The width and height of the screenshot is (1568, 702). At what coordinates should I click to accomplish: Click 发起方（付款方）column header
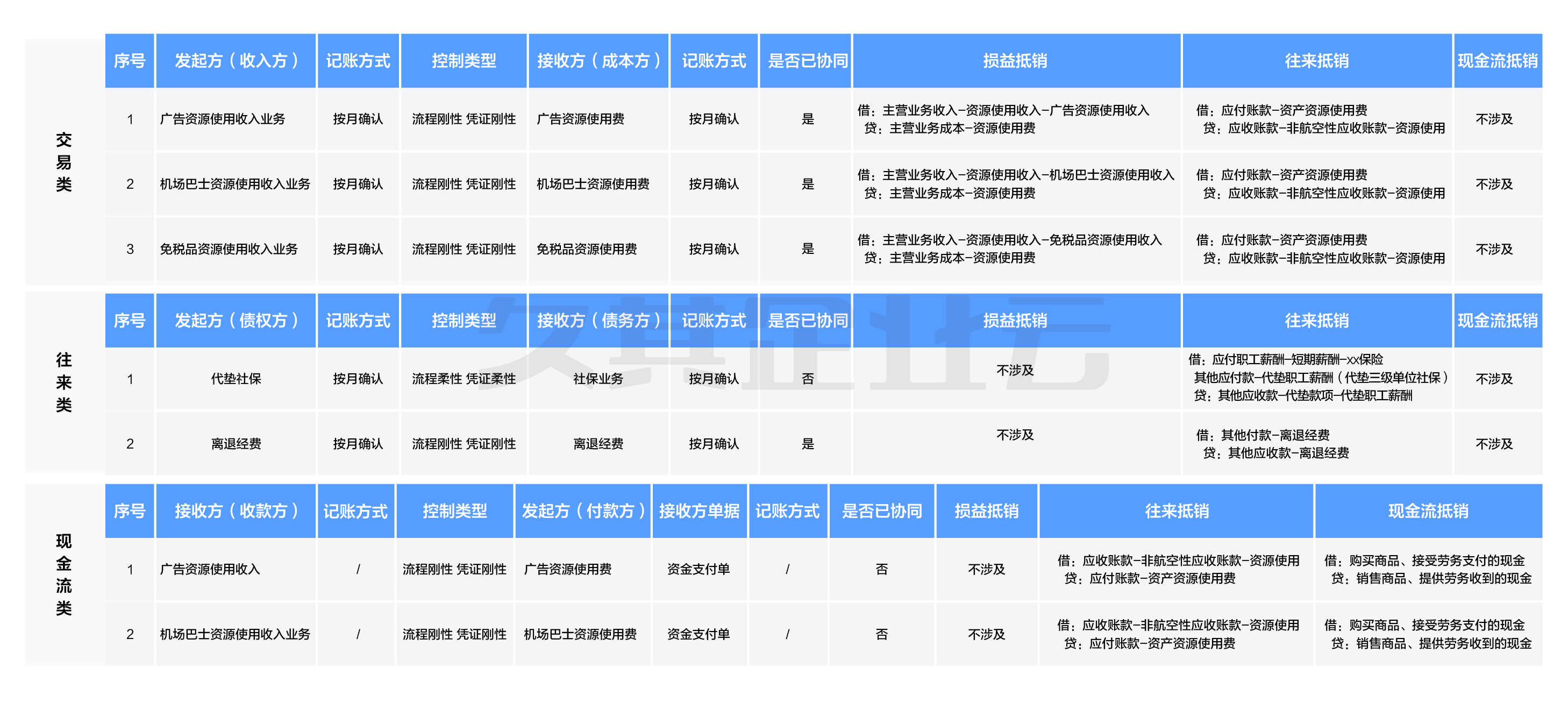[x=582, y=512]
